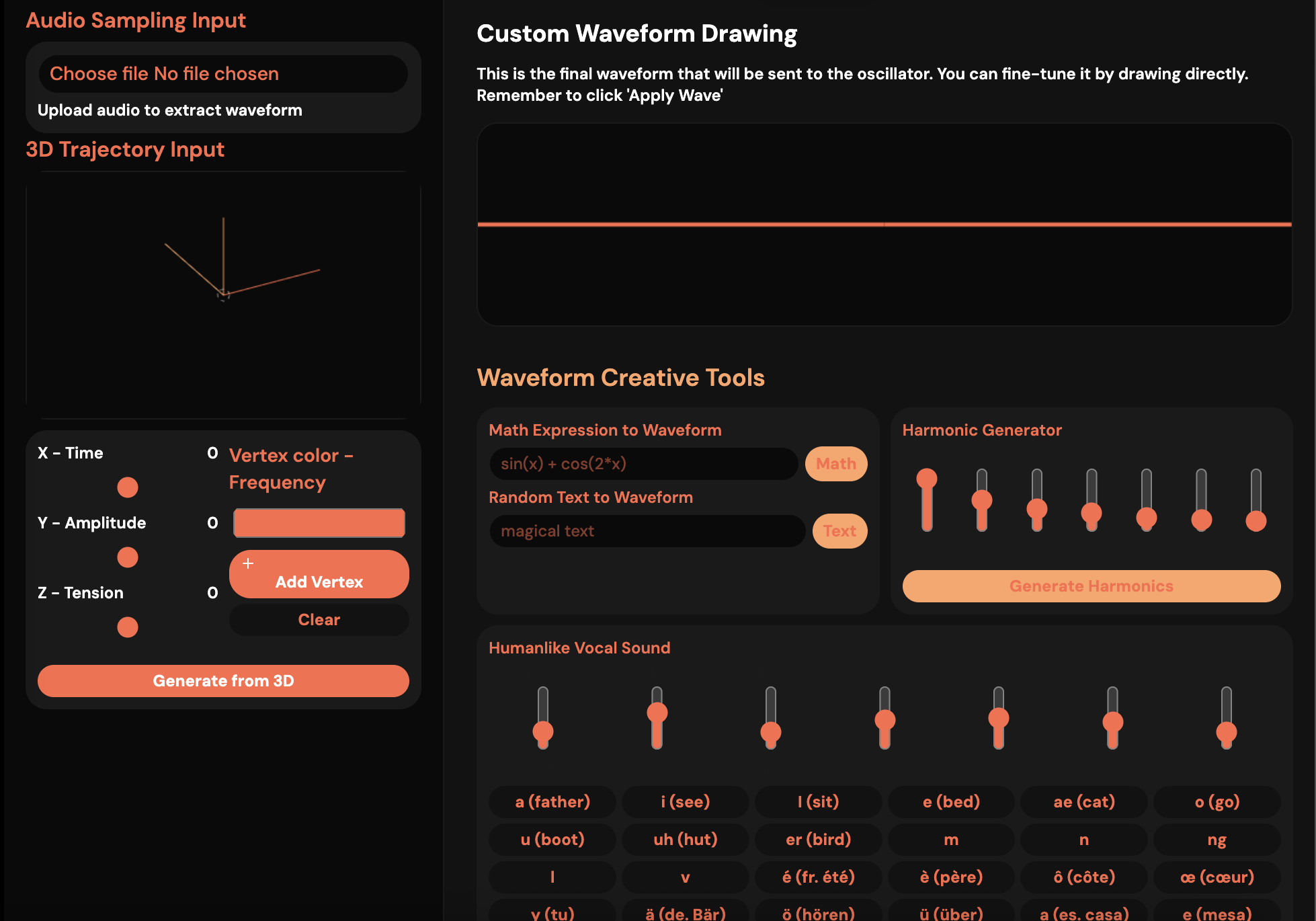
Task: Select the 'œ (cœur)' phoneme
Action: pos(1216,877)
